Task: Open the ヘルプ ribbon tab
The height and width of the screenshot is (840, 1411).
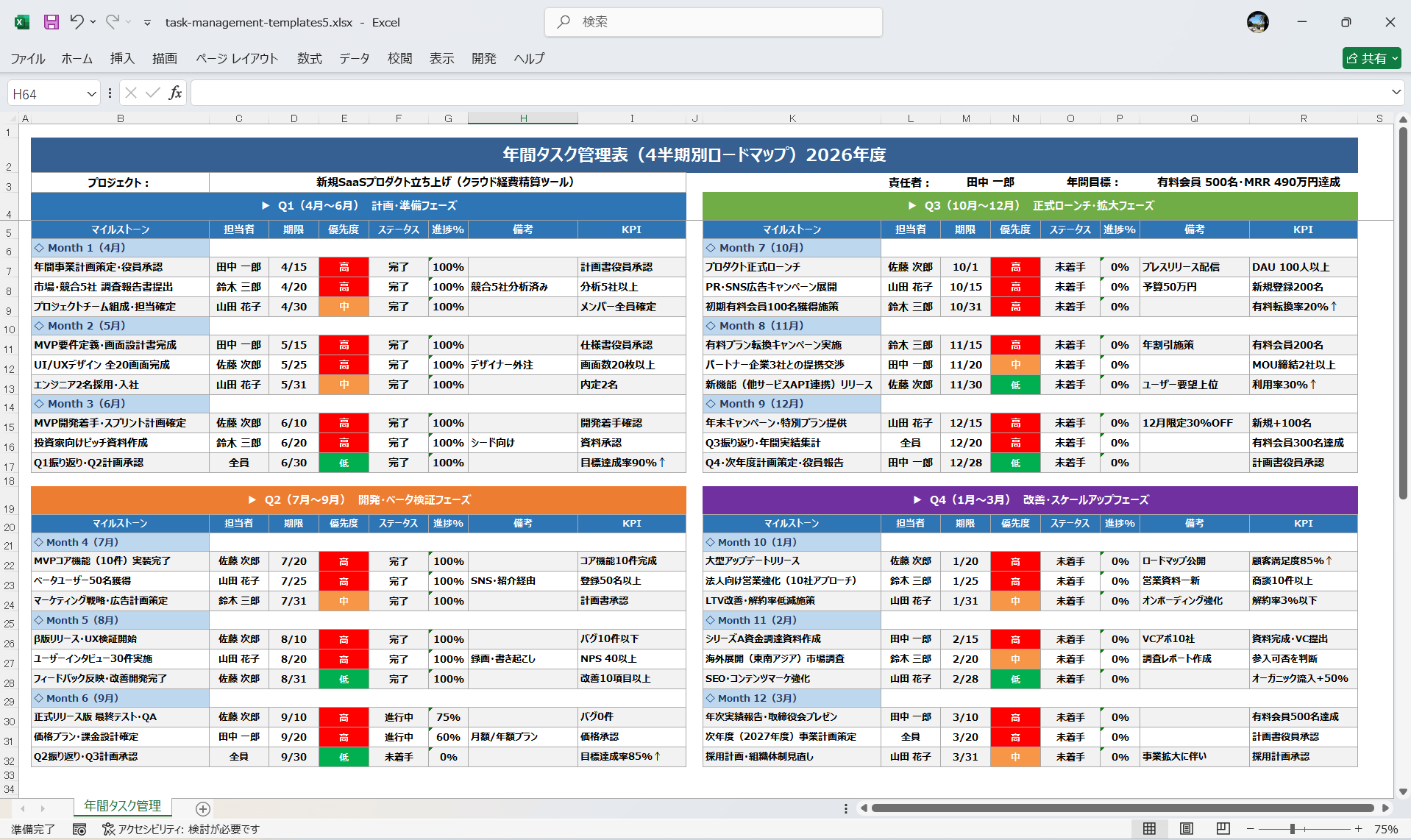Action: coord(529,58)
